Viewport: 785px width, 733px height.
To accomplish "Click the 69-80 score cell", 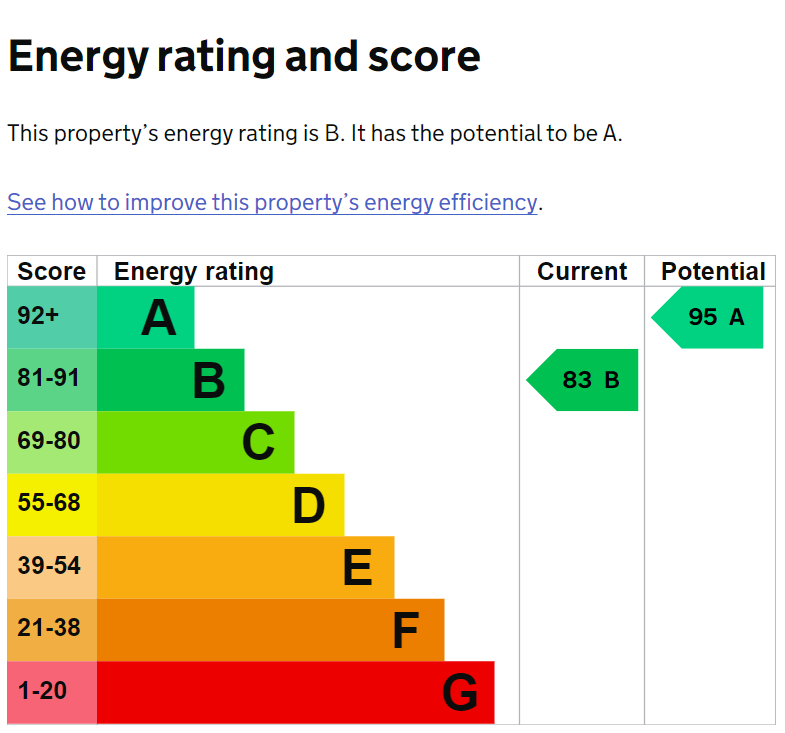I will point(52,442).
